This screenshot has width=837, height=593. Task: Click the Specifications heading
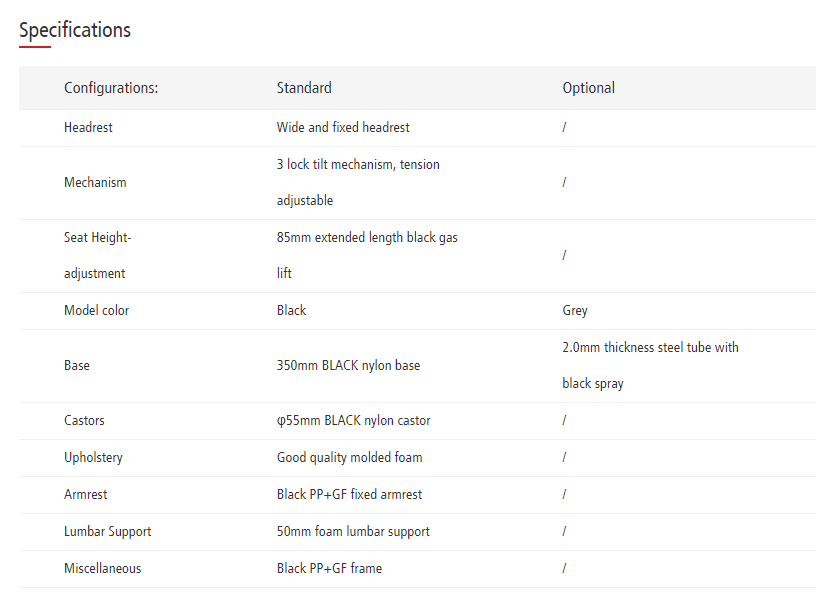click(75, 30)
